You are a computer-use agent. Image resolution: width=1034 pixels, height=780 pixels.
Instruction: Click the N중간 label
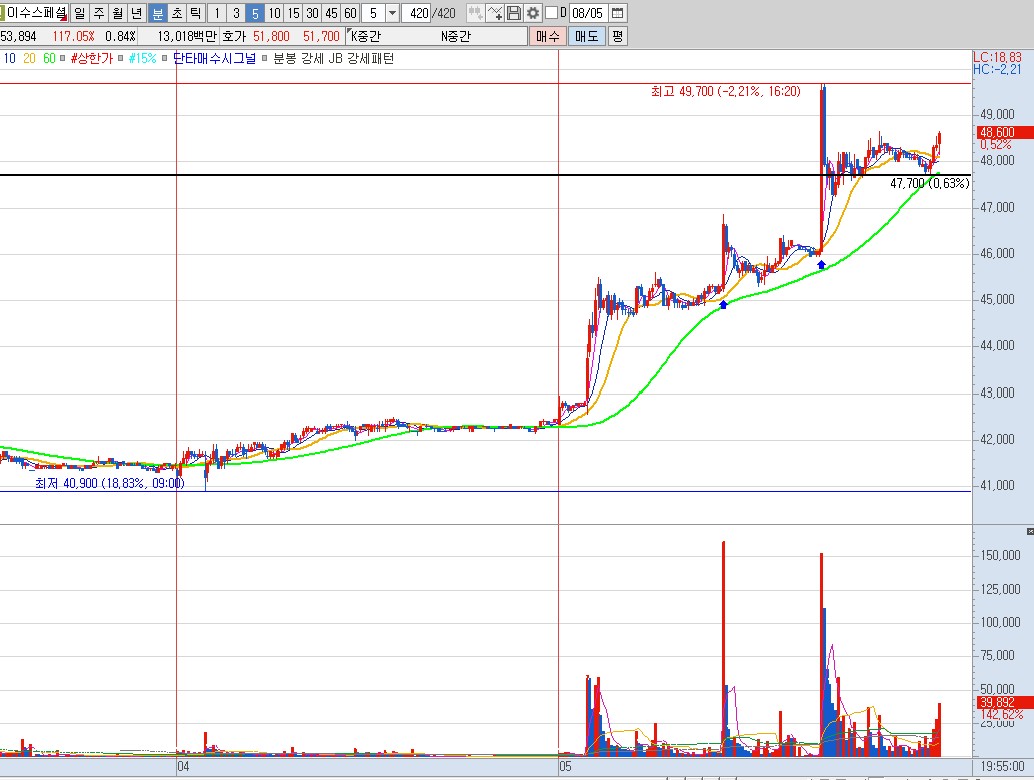456,36
